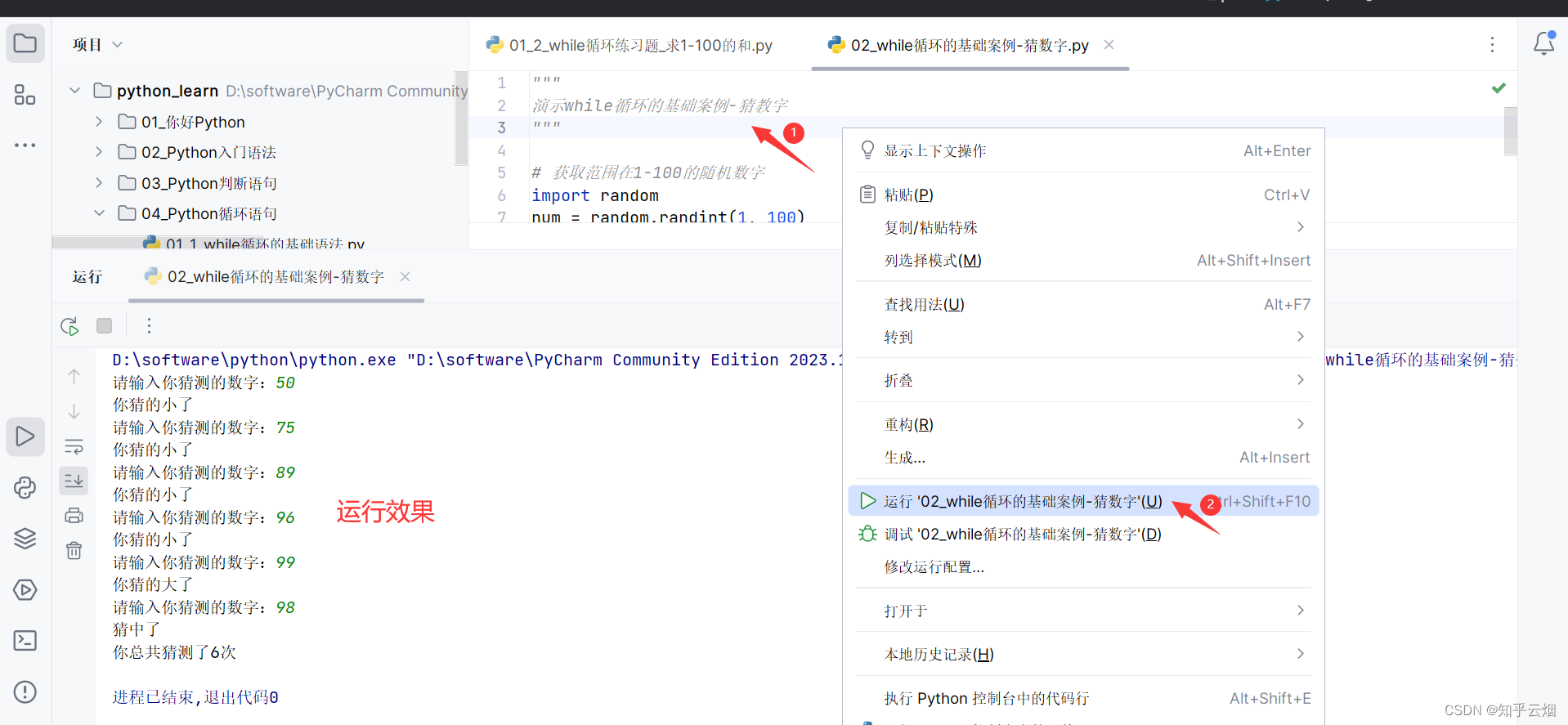Click line number 3 in gutter
The height and width of the screenshot is (725, 1568).
(x=502, y=128)
